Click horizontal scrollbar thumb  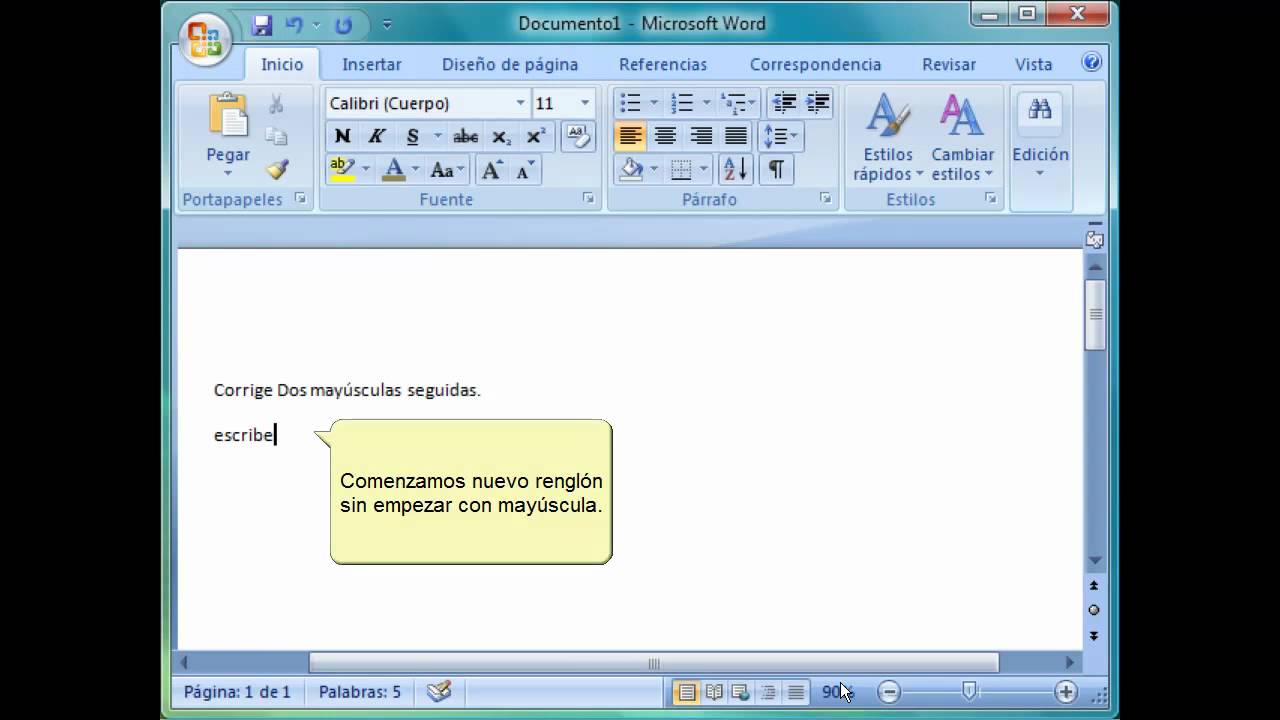(x=654, y=662)
